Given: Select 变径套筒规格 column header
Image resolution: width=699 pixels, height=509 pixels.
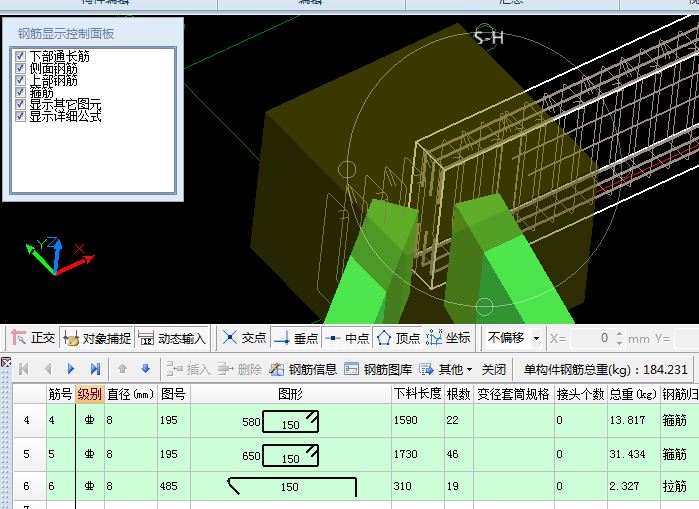Looking at the screenshot, I should pos(514,394).
